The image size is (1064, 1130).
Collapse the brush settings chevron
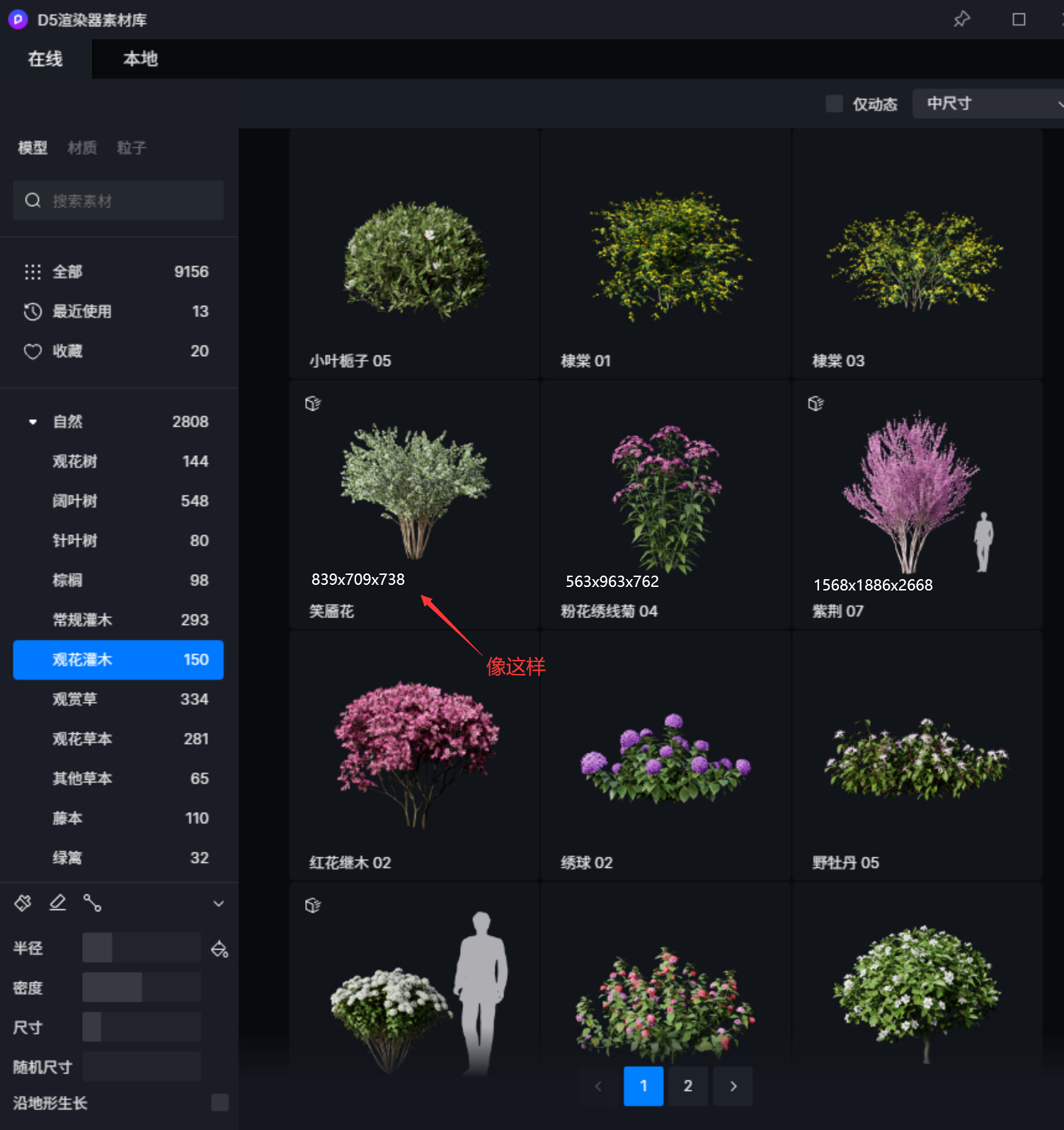point(219,903)
